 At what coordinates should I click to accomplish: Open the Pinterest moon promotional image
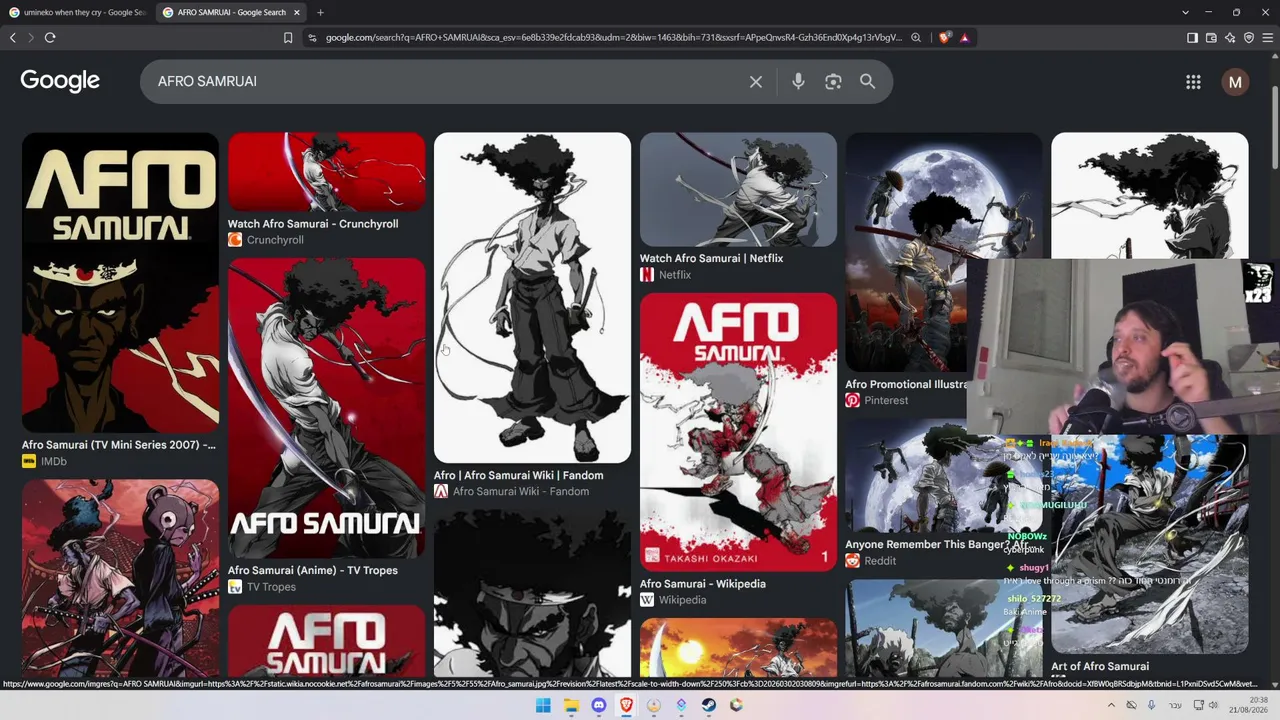click(x=944, y=252)
